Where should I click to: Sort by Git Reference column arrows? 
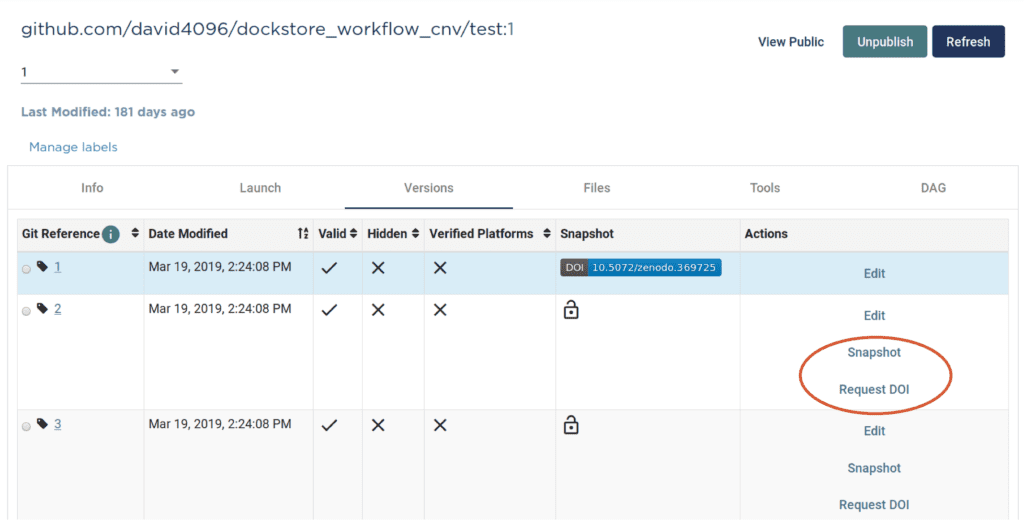tap(135, 233)
